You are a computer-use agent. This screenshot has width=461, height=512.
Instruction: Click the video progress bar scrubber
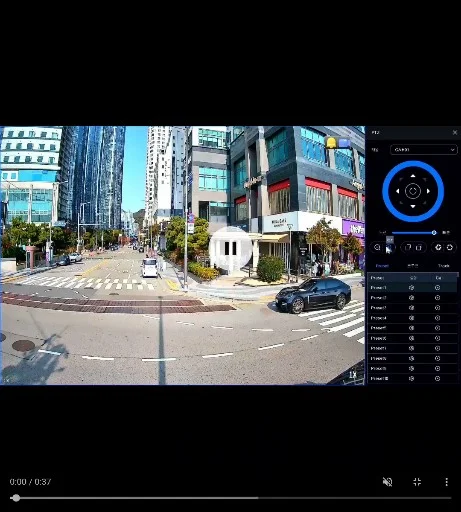(x=15, y=498)
